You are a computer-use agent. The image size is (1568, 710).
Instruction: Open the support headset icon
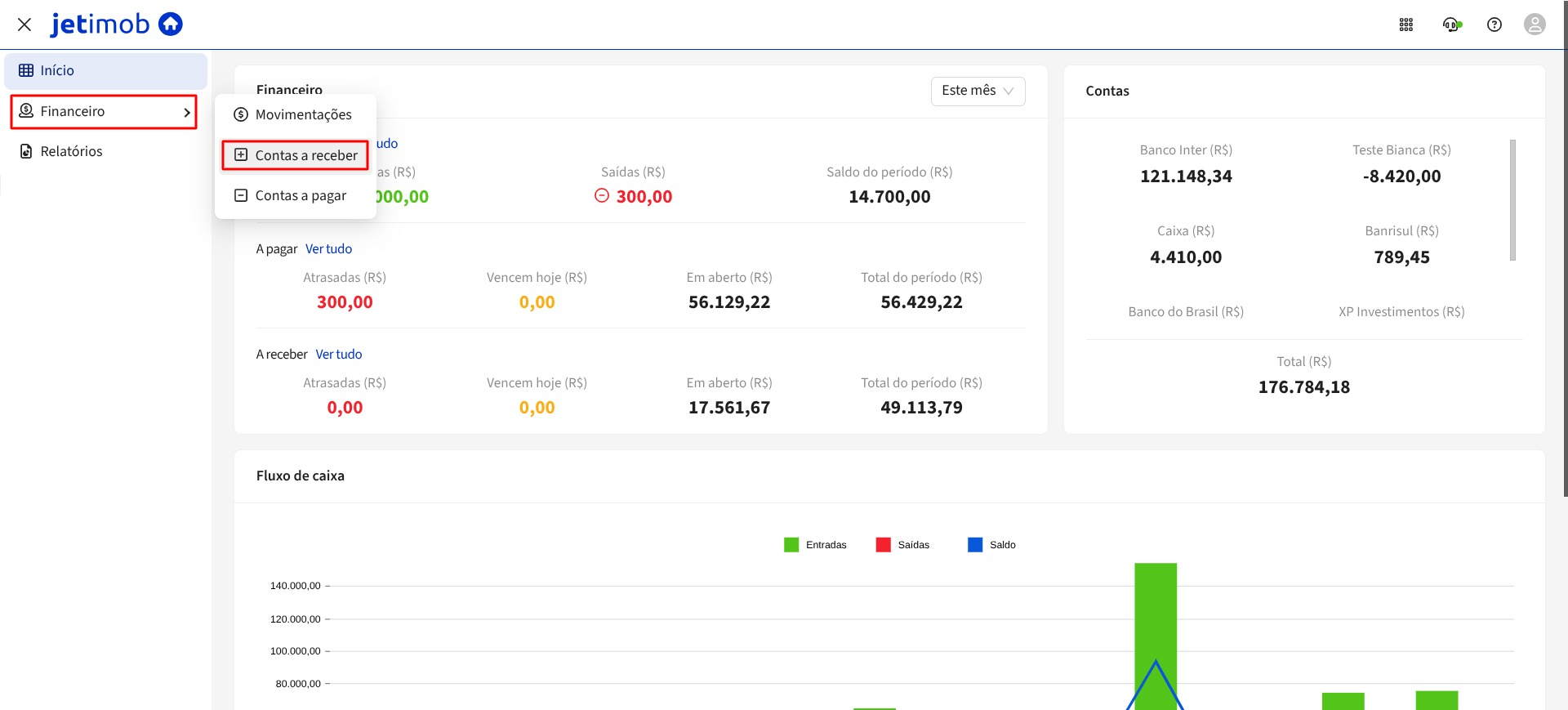pyautogui.click(x=1451, y=25)
